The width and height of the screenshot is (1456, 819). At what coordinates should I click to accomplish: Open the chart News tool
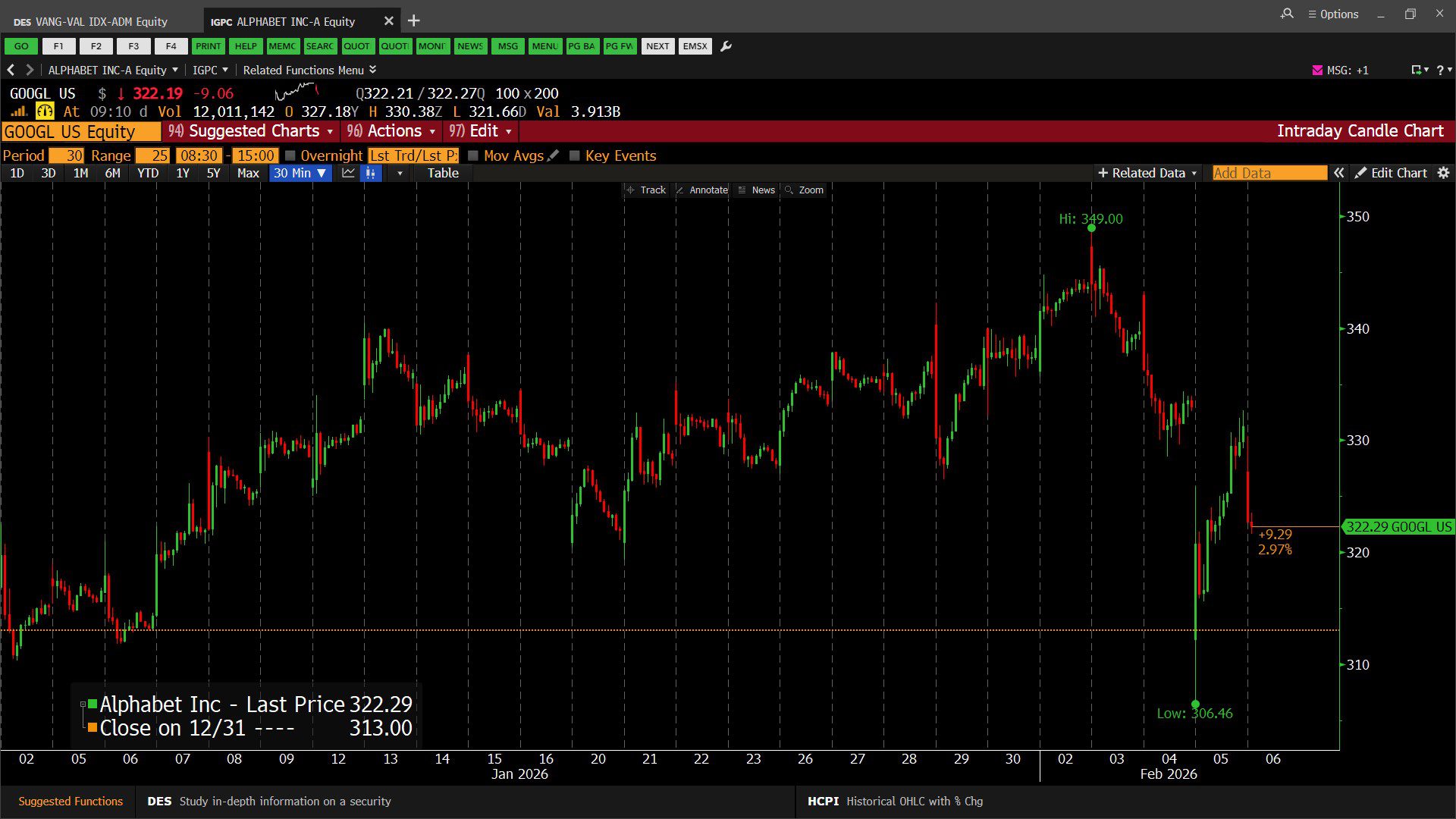(757, 190)
